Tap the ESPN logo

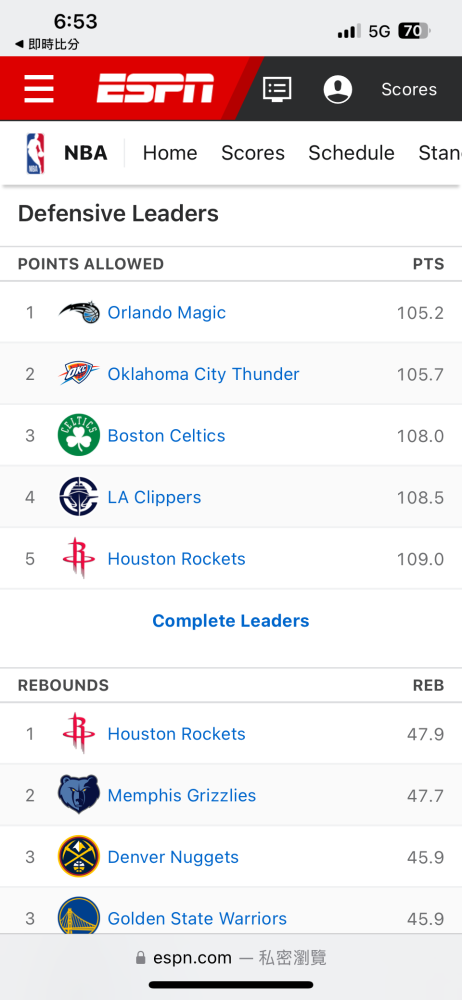[156, 88]
